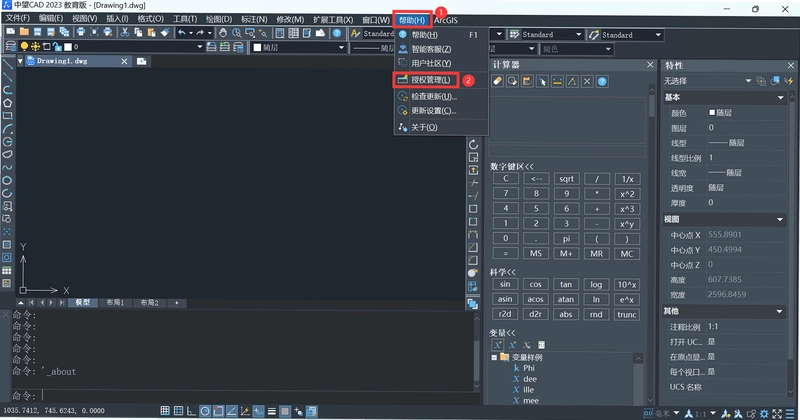Open the Layer Properties Manager icon
Screen dimensions: 800x420
tap(10, 46)
